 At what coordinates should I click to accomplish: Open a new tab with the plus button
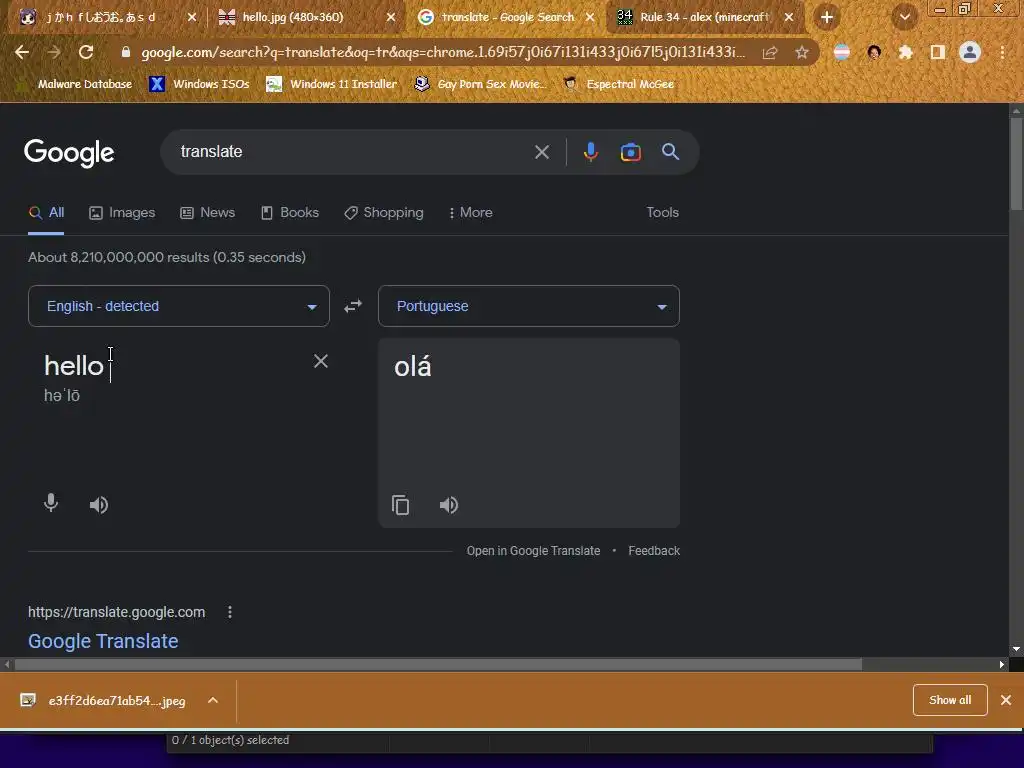(x=827, y=17)
